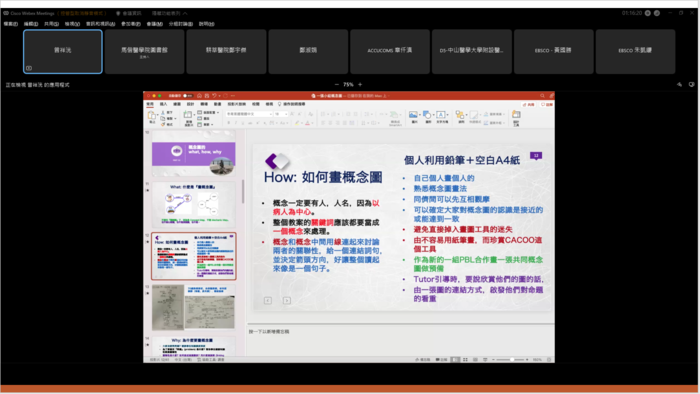Click the text highlight color pen icon
The width and height of the screenshot is (700, 394).
296,123
